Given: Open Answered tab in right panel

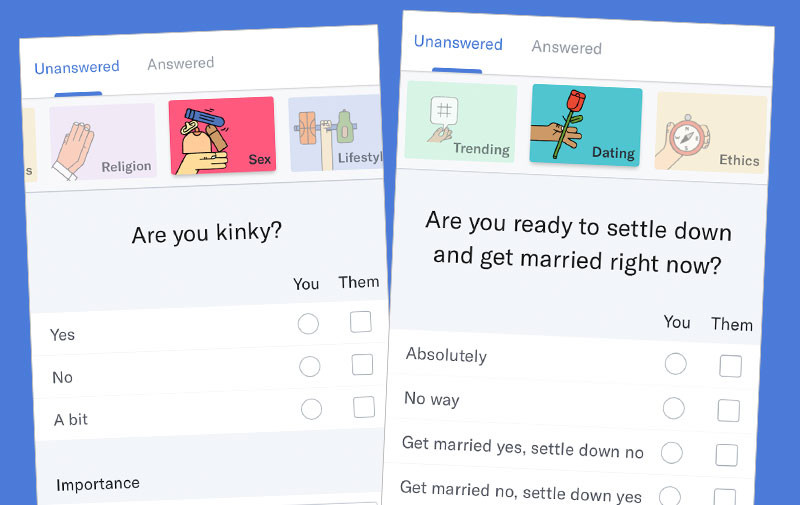Looking at the screenshot, I should [566, 47].
